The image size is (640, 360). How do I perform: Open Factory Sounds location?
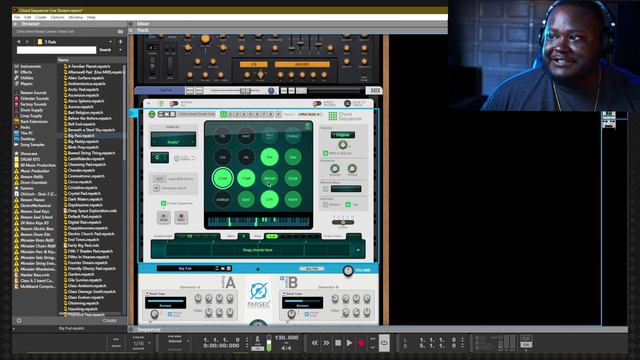coord(33,104)
